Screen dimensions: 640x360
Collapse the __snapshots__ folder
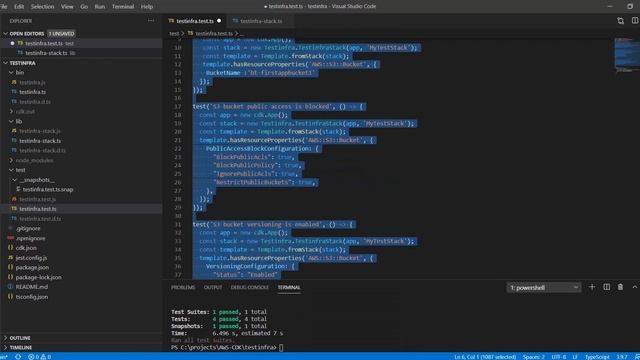15,180
